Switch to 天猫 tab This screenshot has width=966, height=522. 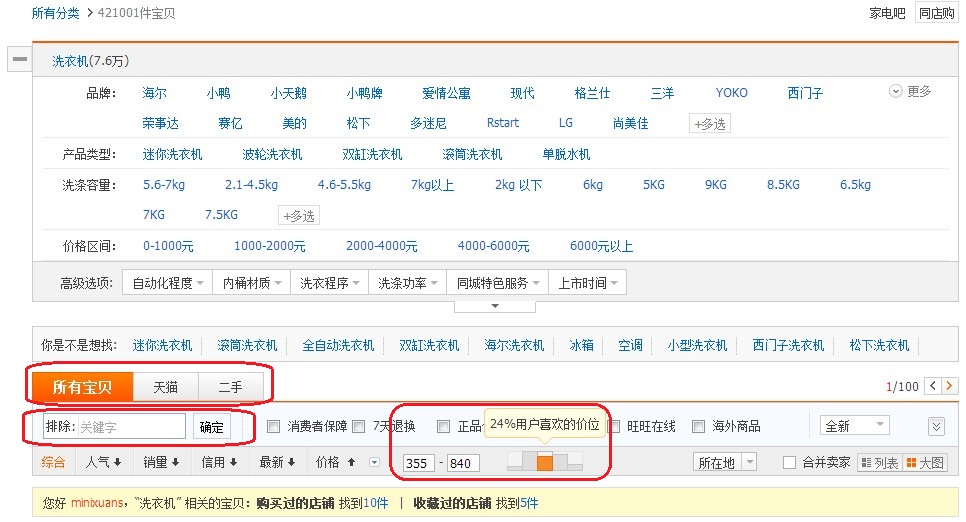pos(165,387)
